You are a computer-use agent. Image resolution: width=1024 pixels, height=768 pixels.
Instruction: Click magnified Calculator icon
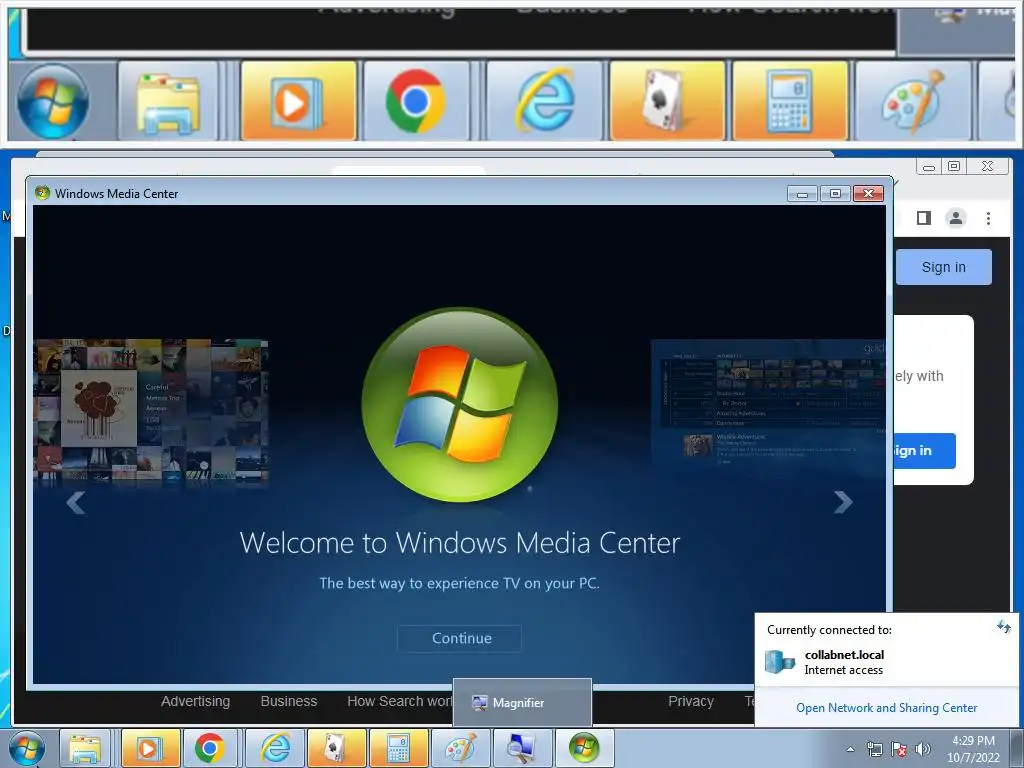coord(790,101)
